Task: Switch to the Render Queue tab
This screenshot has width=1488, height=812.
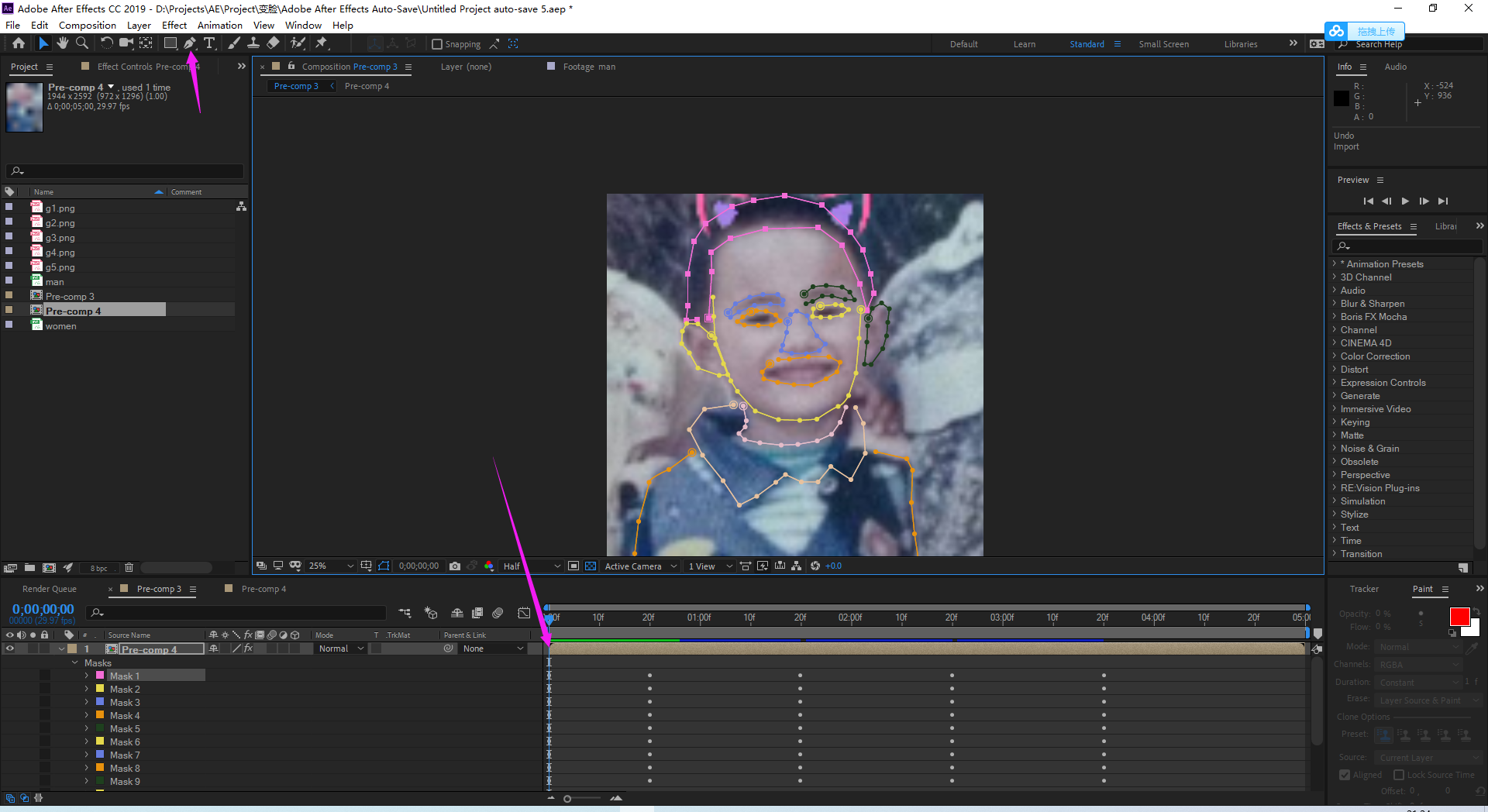Action: [x=50, y=590]
